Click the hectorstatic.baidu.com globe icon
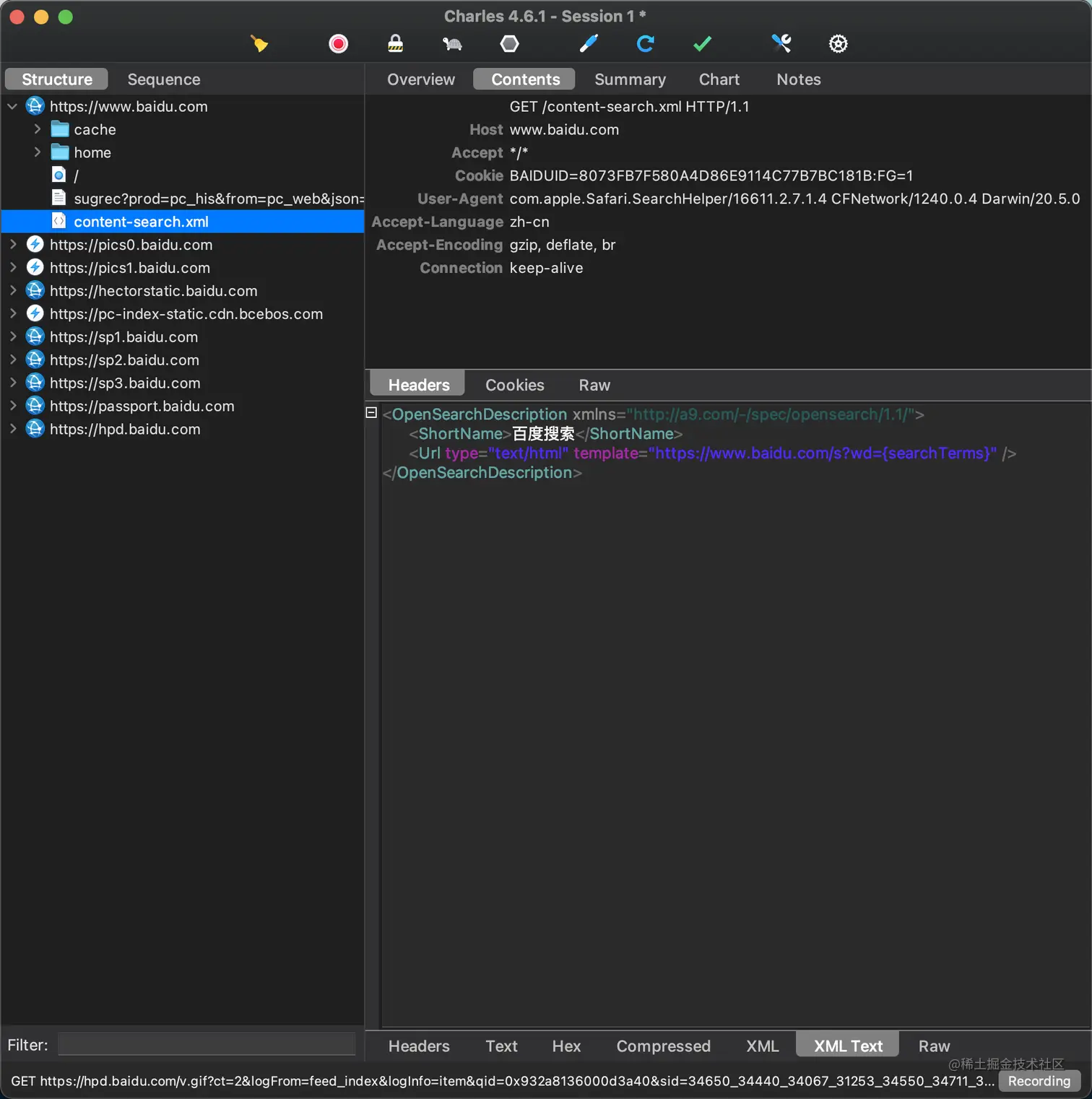Screen dimensions: 1092x1099 (35, 291)
